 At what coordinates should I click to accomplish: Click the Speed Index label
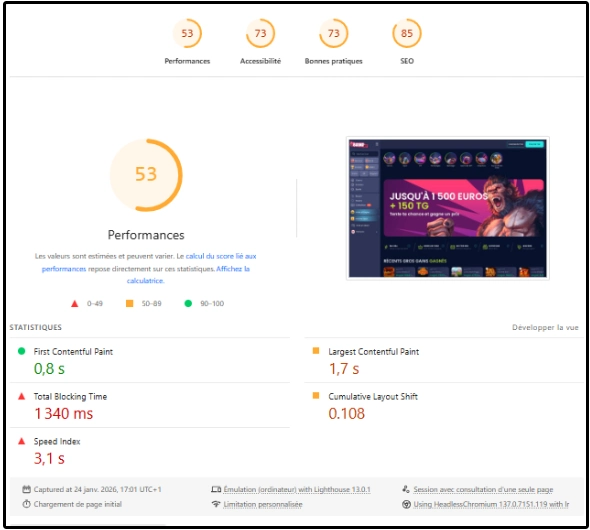[x=57, y=441]
